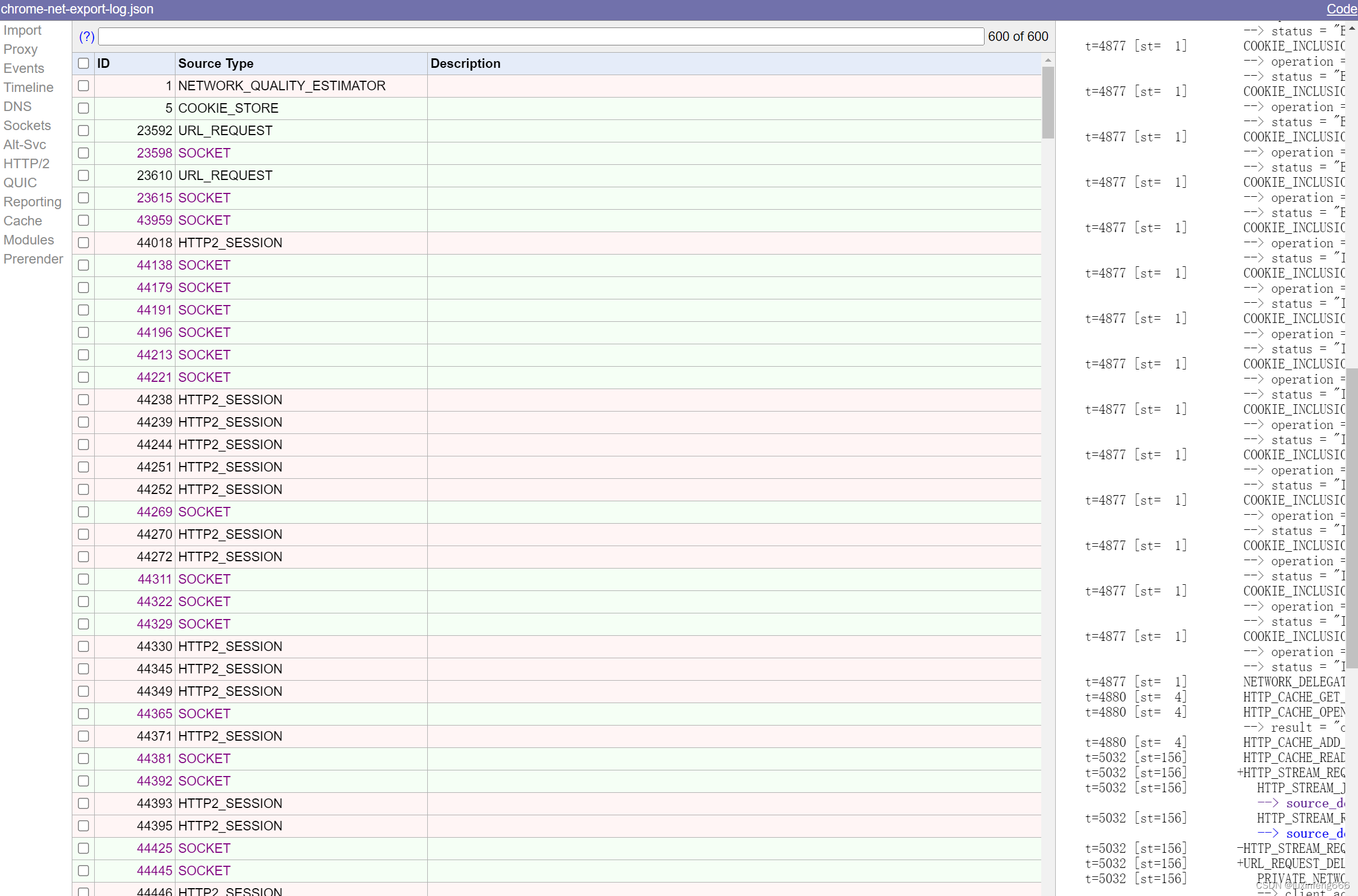Select checkbox for URL_REQUEST 23592

[x=84, y=130]
